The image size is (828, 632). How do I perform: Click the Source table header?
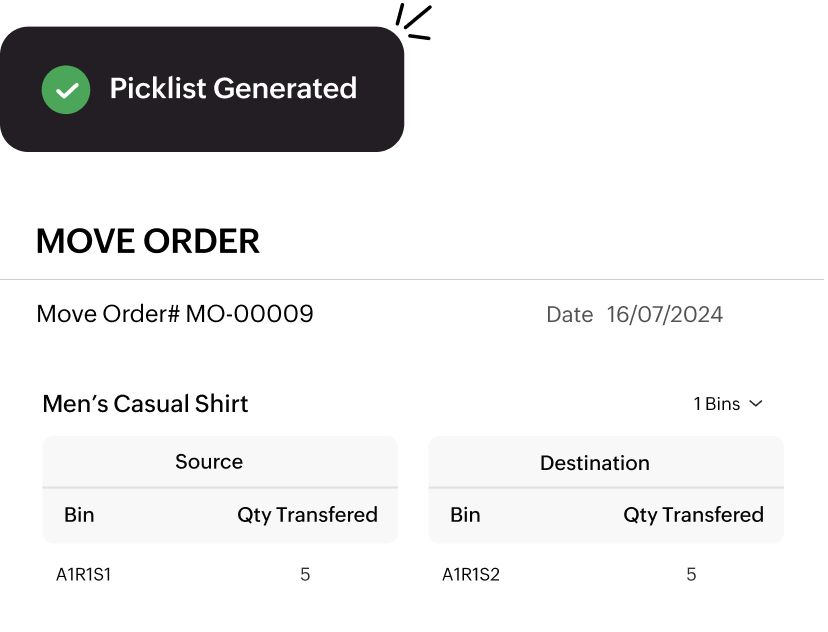click(209, 462)
